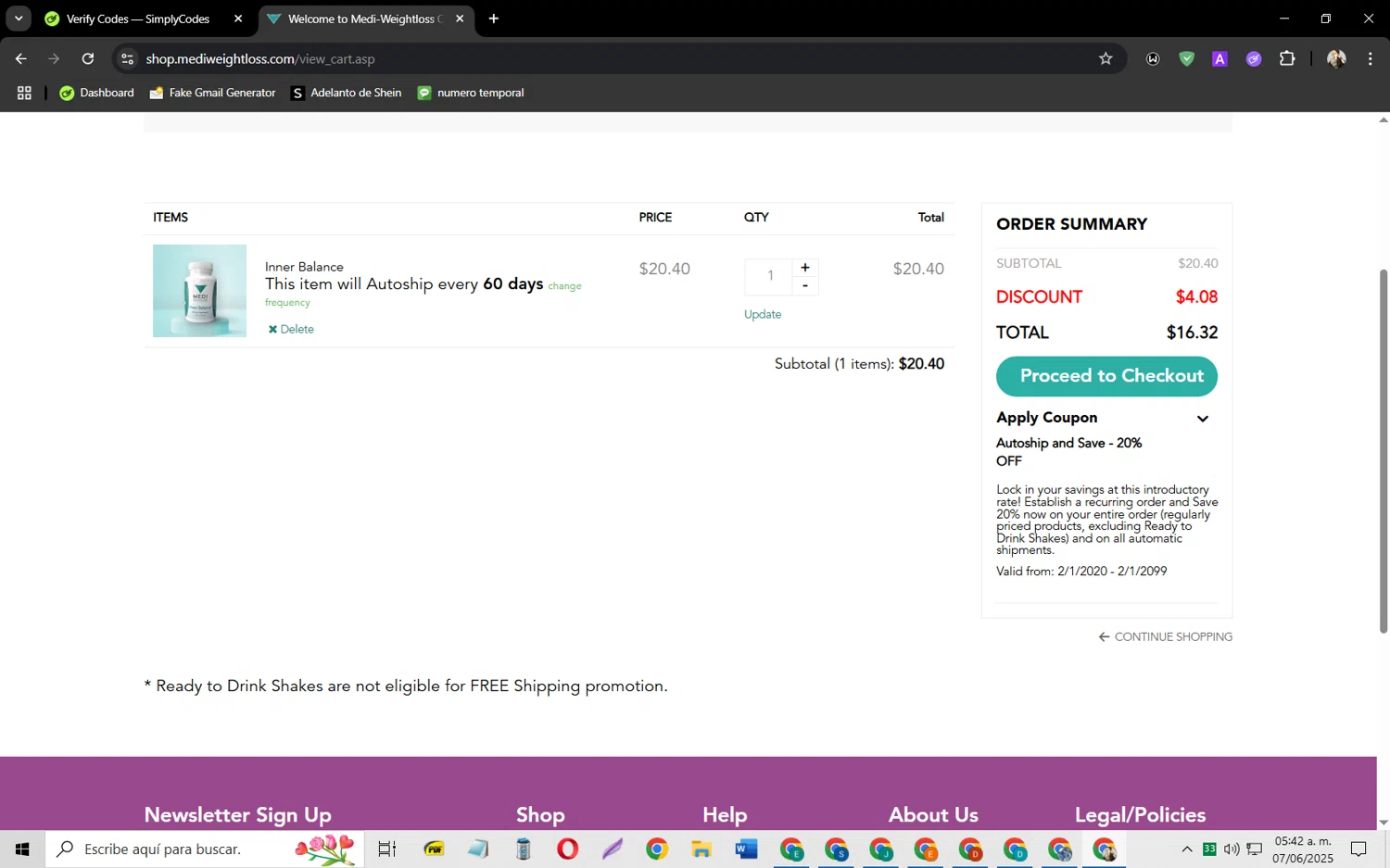Click the Inner Balance product name
The width and height of the screenshot is (1390, 868).
(x=304, y=267)
